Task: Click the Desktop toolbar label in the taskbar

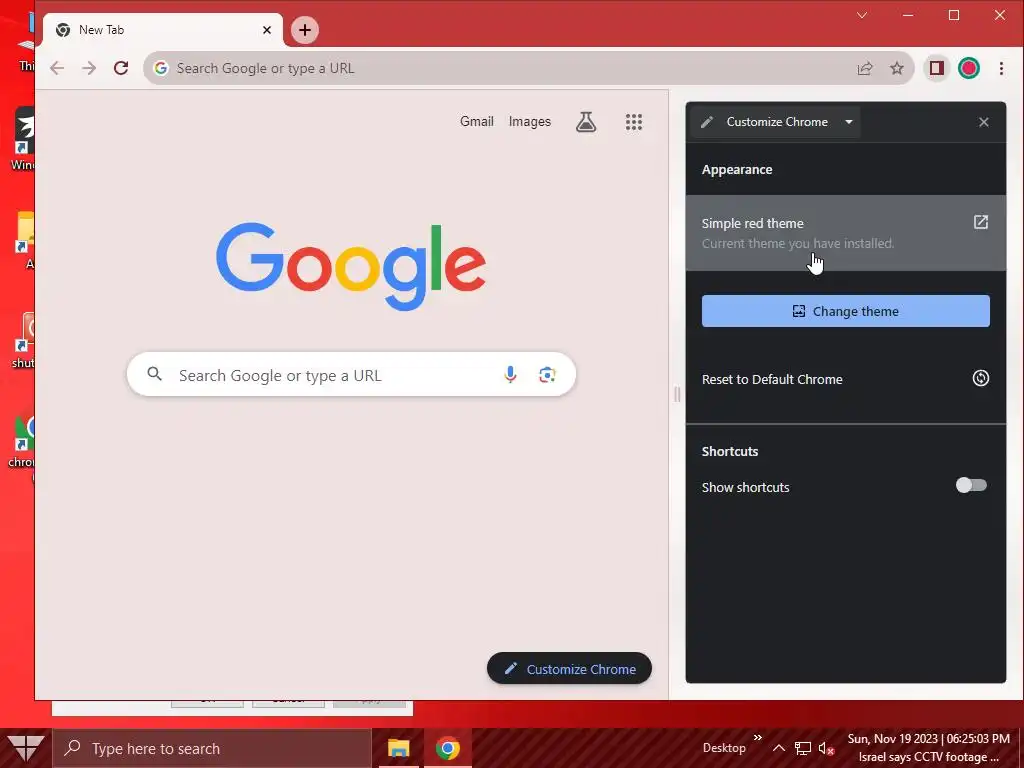Action: (x=724, y=748)
